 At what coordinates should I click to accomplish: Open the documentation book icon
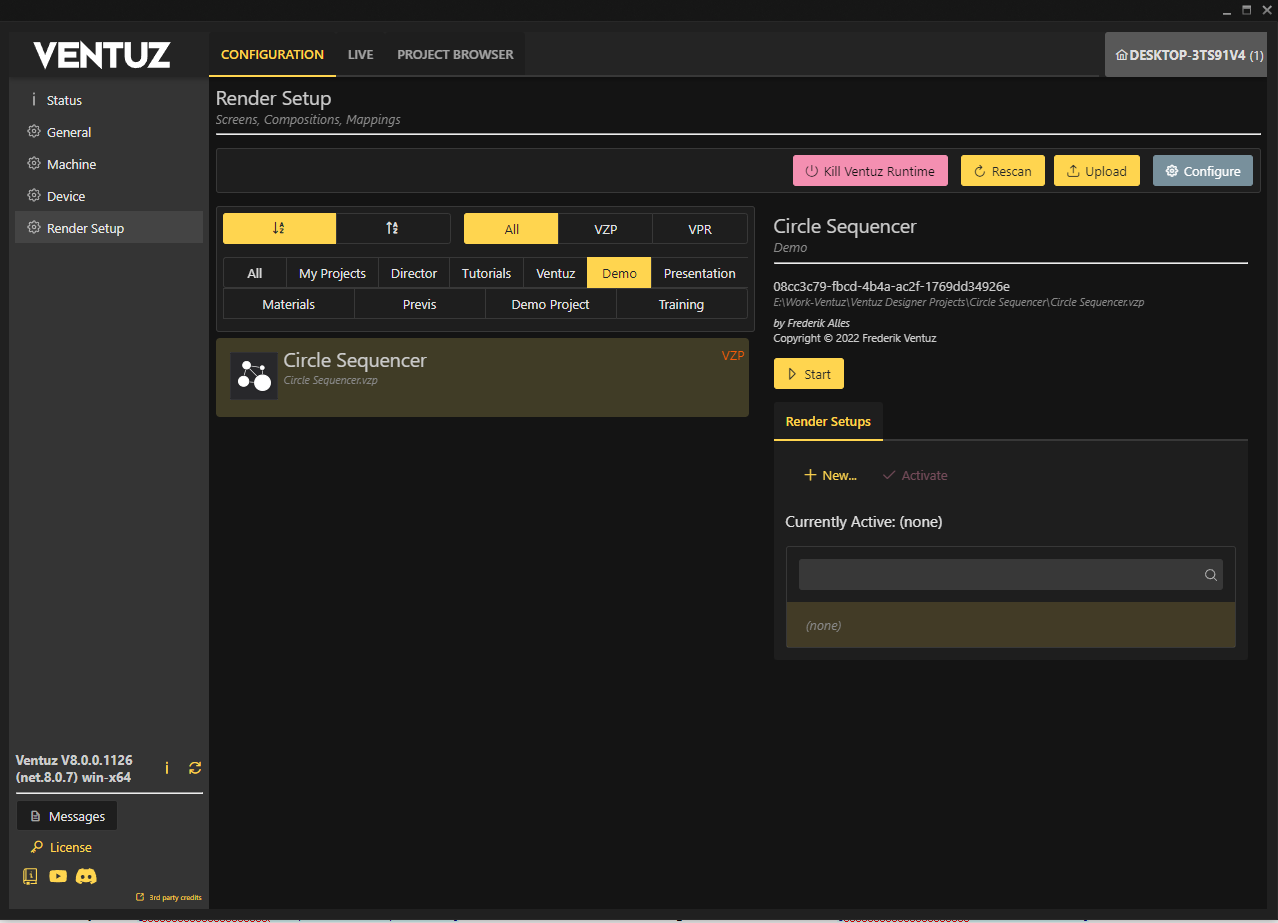coord(30,876)
